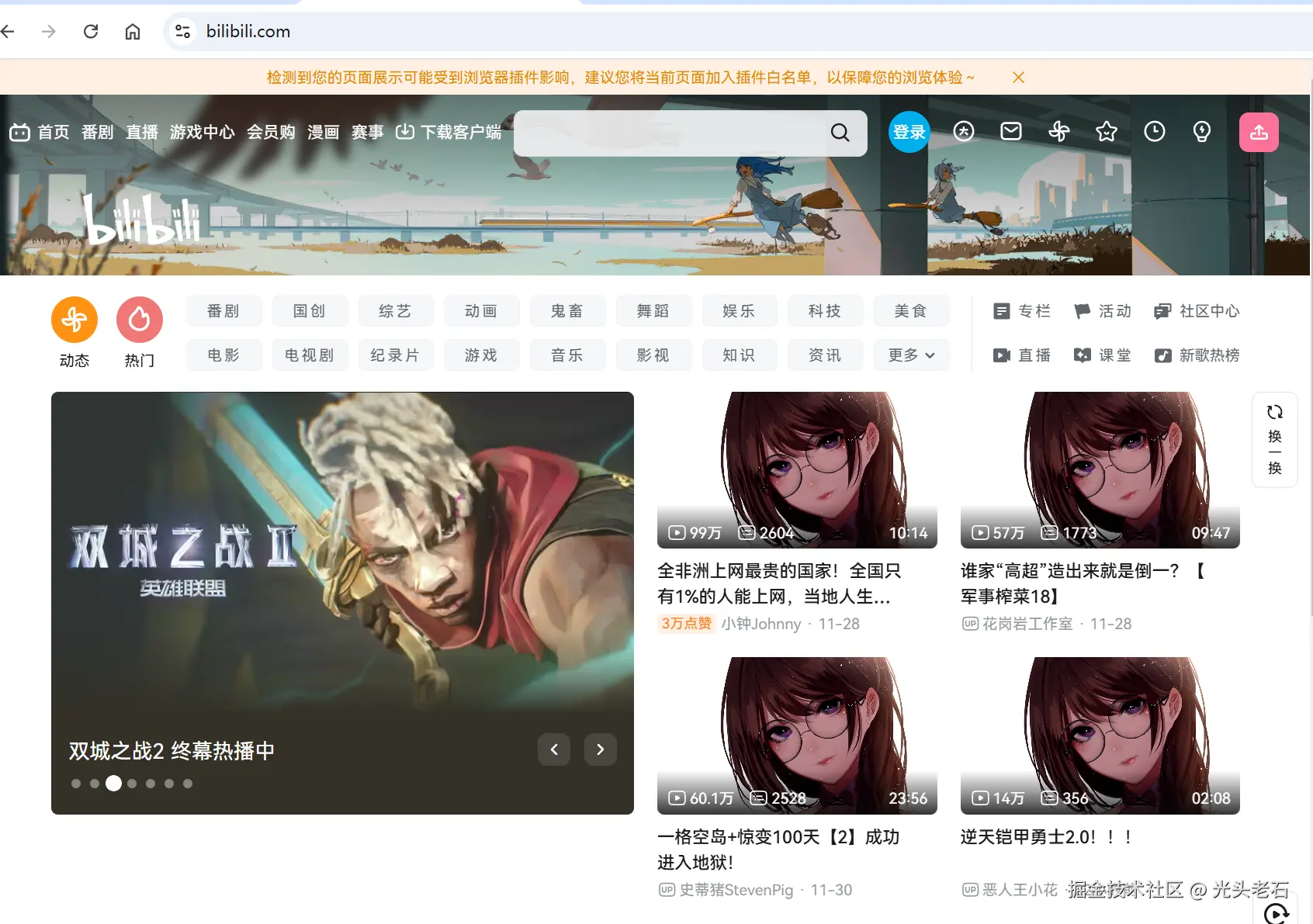Open the watch history clock icon
The width and height of the screenshot is (1313, 924).
click(1155, 132)
